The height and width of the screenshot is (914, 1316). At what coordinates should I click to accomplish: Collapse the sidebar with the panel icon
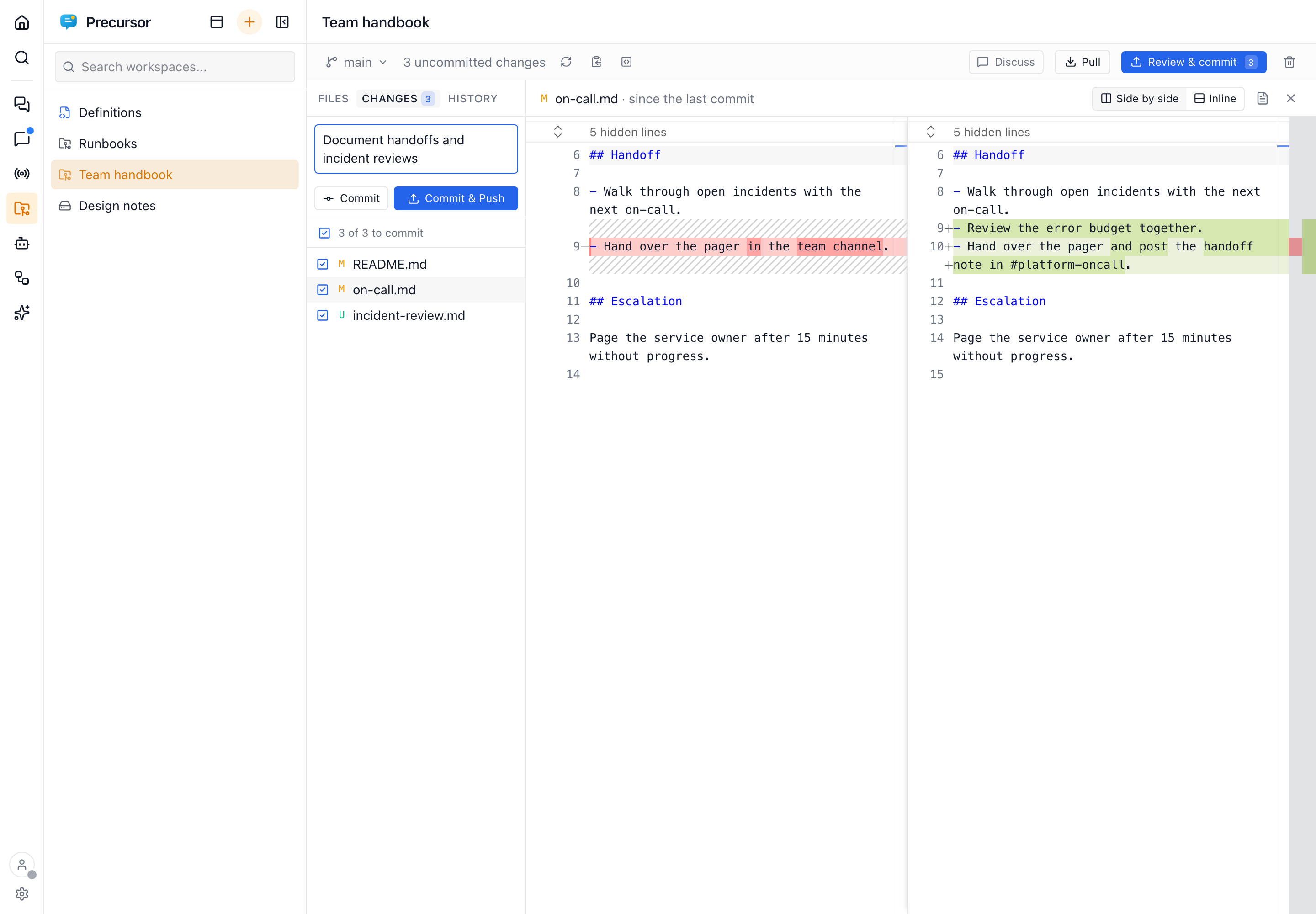tap(282, 22)
